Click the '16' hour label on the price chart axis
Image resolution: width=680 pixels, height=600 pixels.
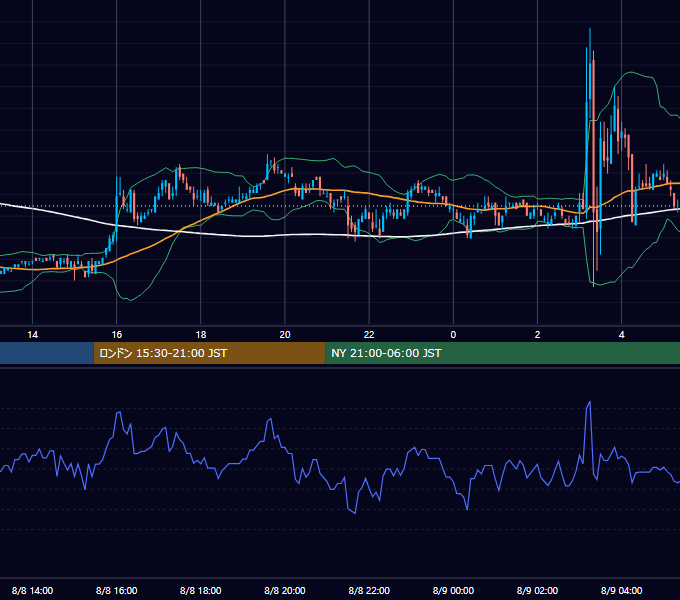pos(117,335)
